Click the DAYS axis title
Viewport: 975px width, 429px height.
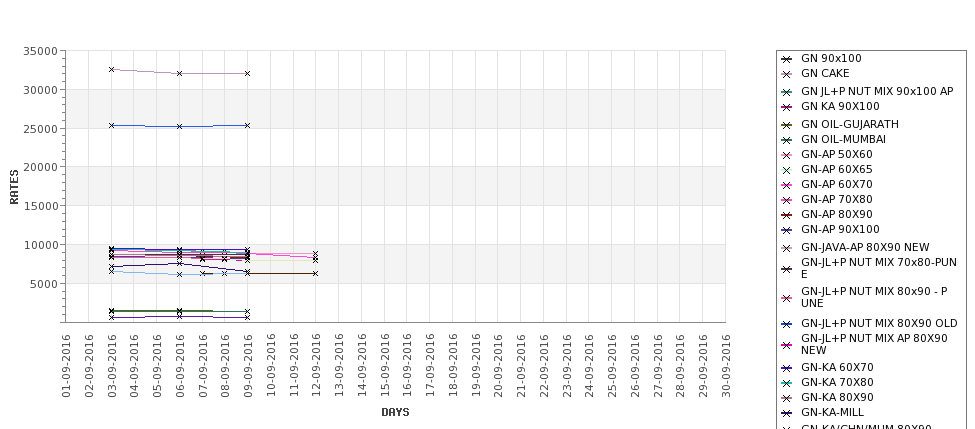coord(395,412)
